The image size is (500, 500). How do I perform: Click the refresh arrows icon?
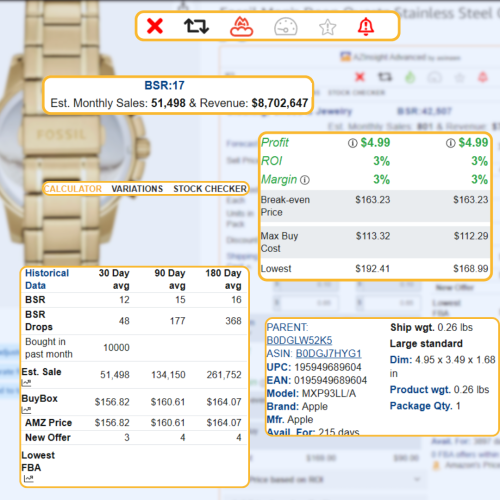click(x=196, y=26)
